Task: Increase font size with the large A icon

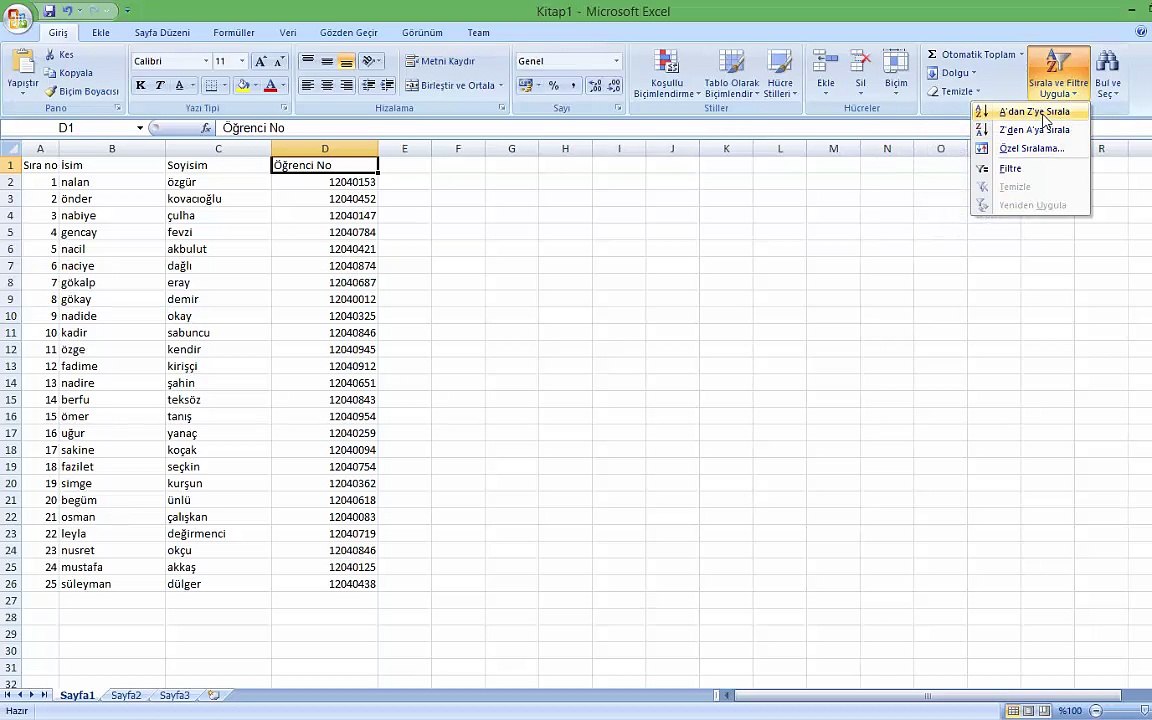Action: [260, 62]
